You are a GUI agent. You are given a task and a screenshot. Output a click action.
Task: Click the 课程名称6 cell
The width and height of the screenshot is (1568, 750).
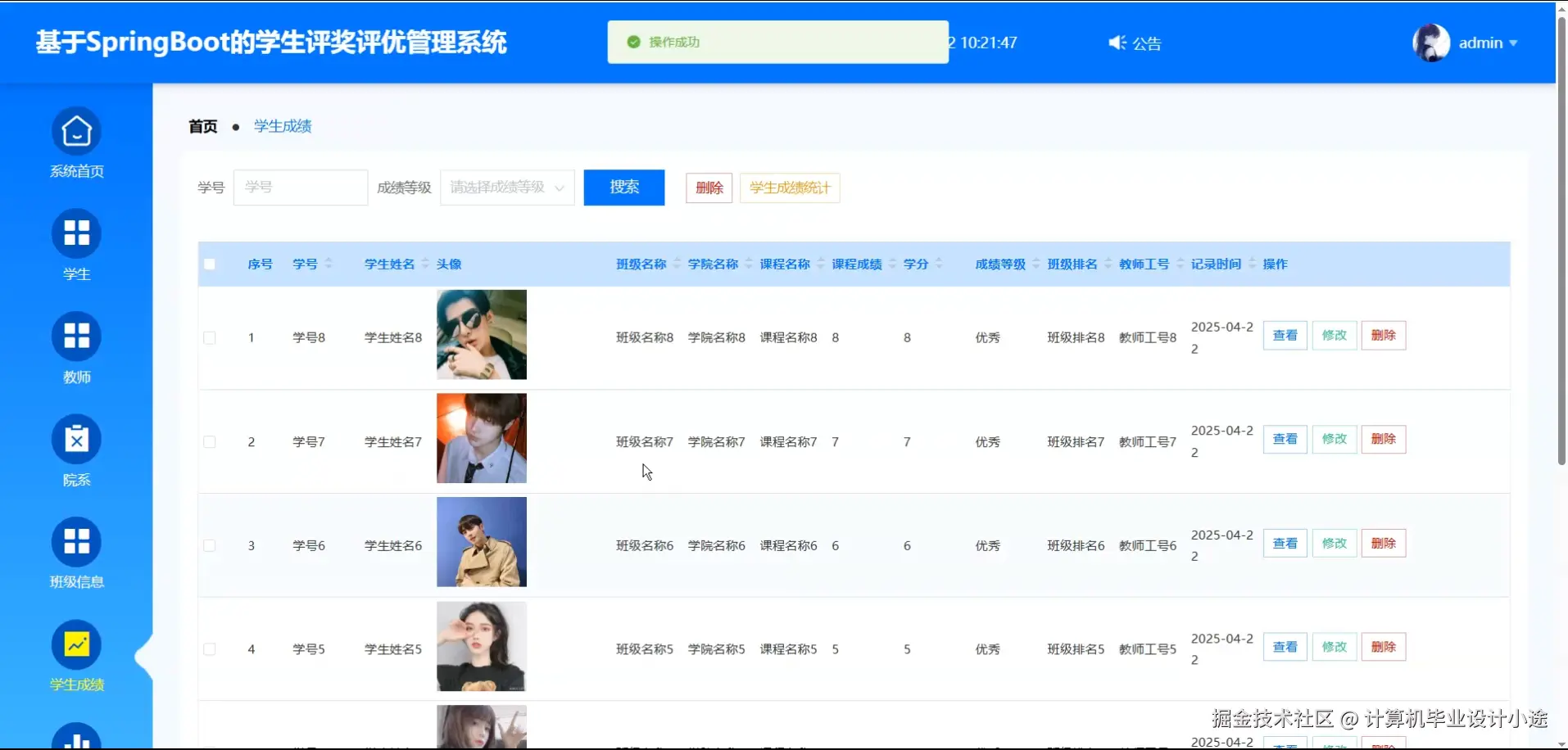(788, 546)
